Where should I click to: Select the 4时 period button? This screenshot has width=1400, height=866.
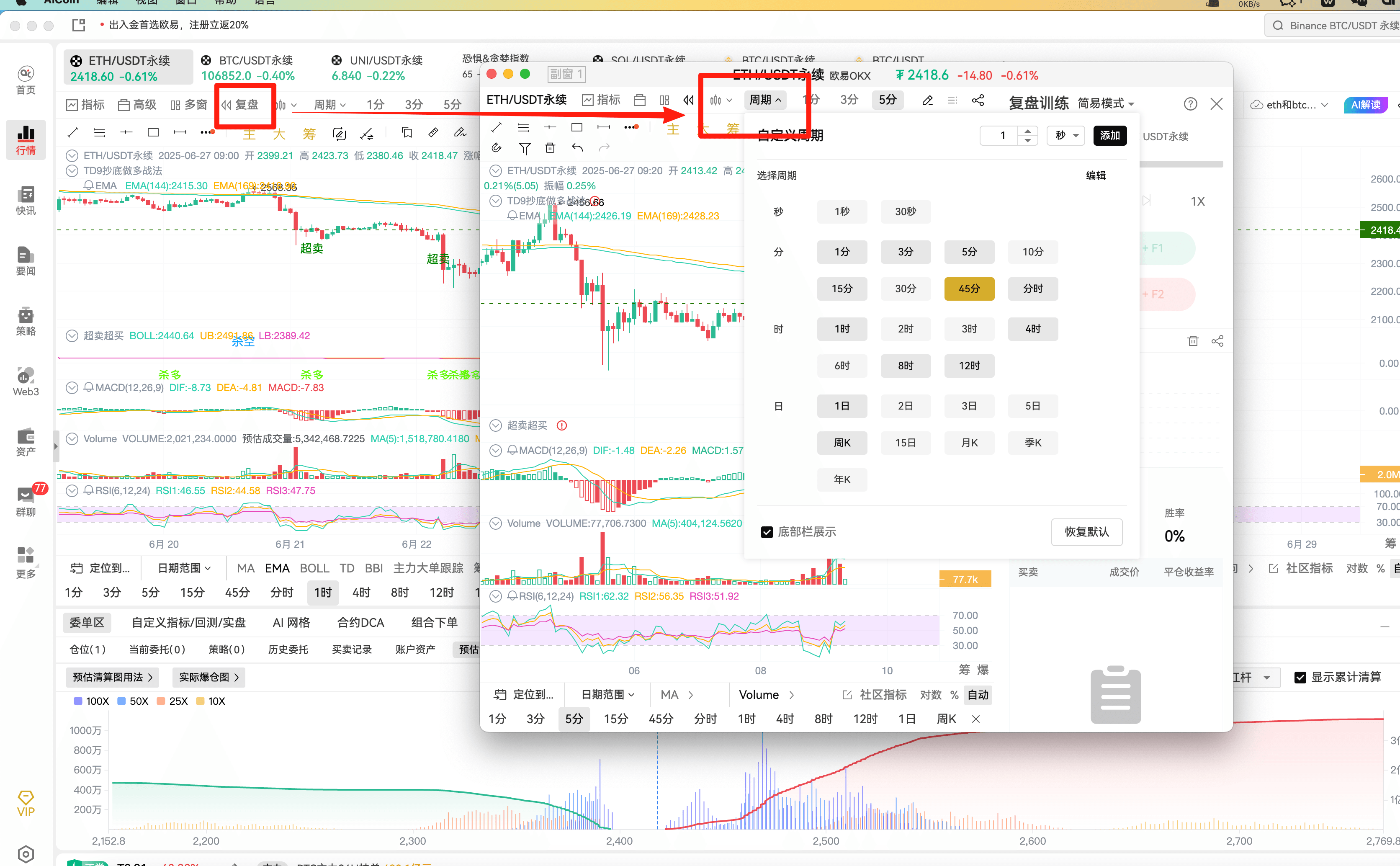pos(1033,329)
